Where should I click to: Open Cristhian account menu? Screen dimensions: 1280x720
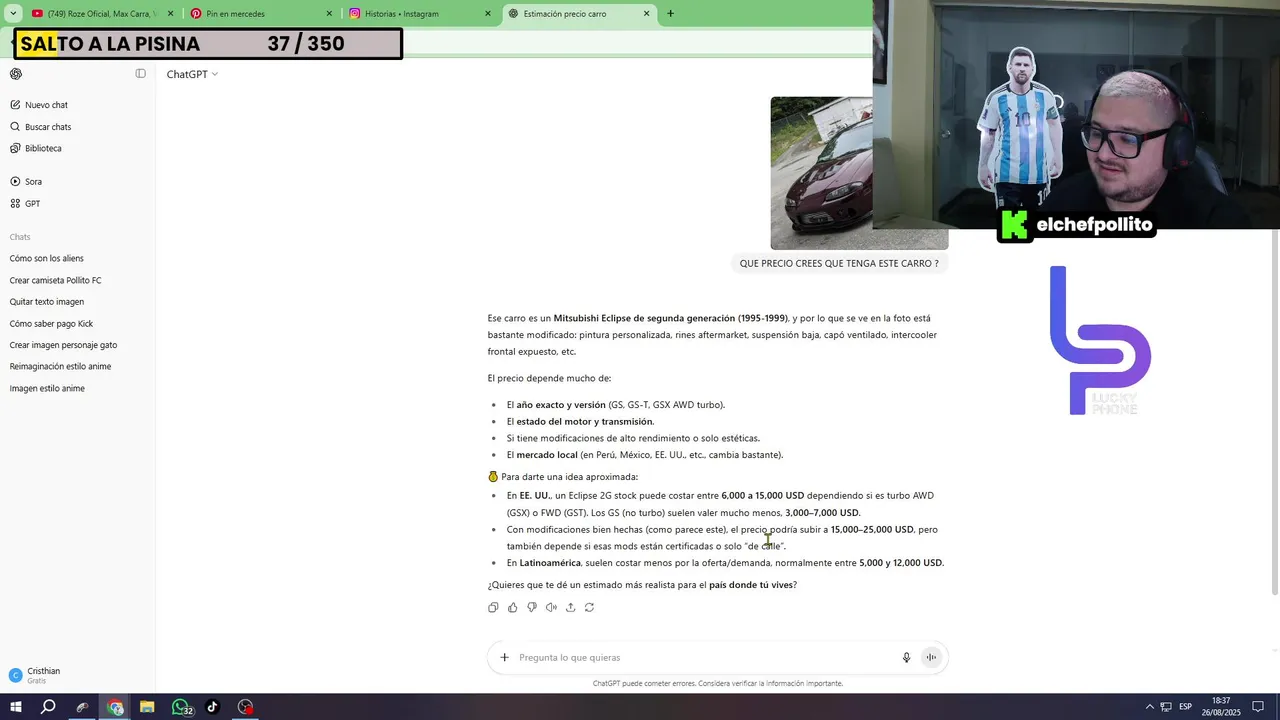pyautogui.click(x=78, y=675)
